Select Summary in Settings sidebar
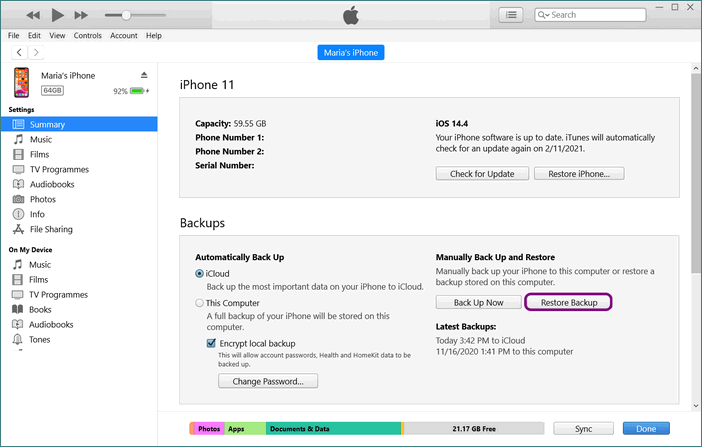Screen dimensions: 702x447 (x=79, y=124)
